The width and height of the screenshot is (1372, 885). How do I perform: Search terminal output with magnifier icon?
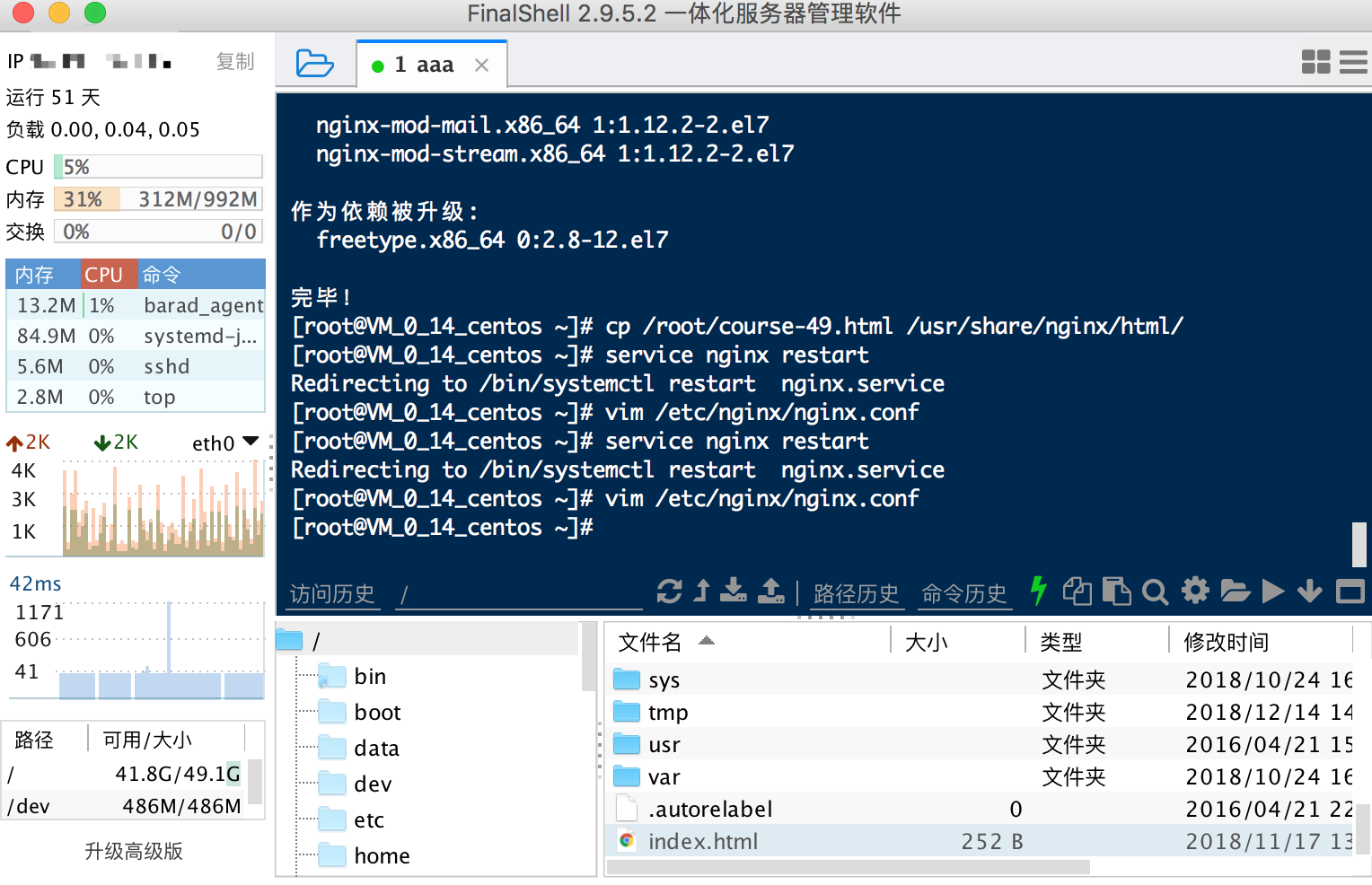click(x=1155, y=591)
